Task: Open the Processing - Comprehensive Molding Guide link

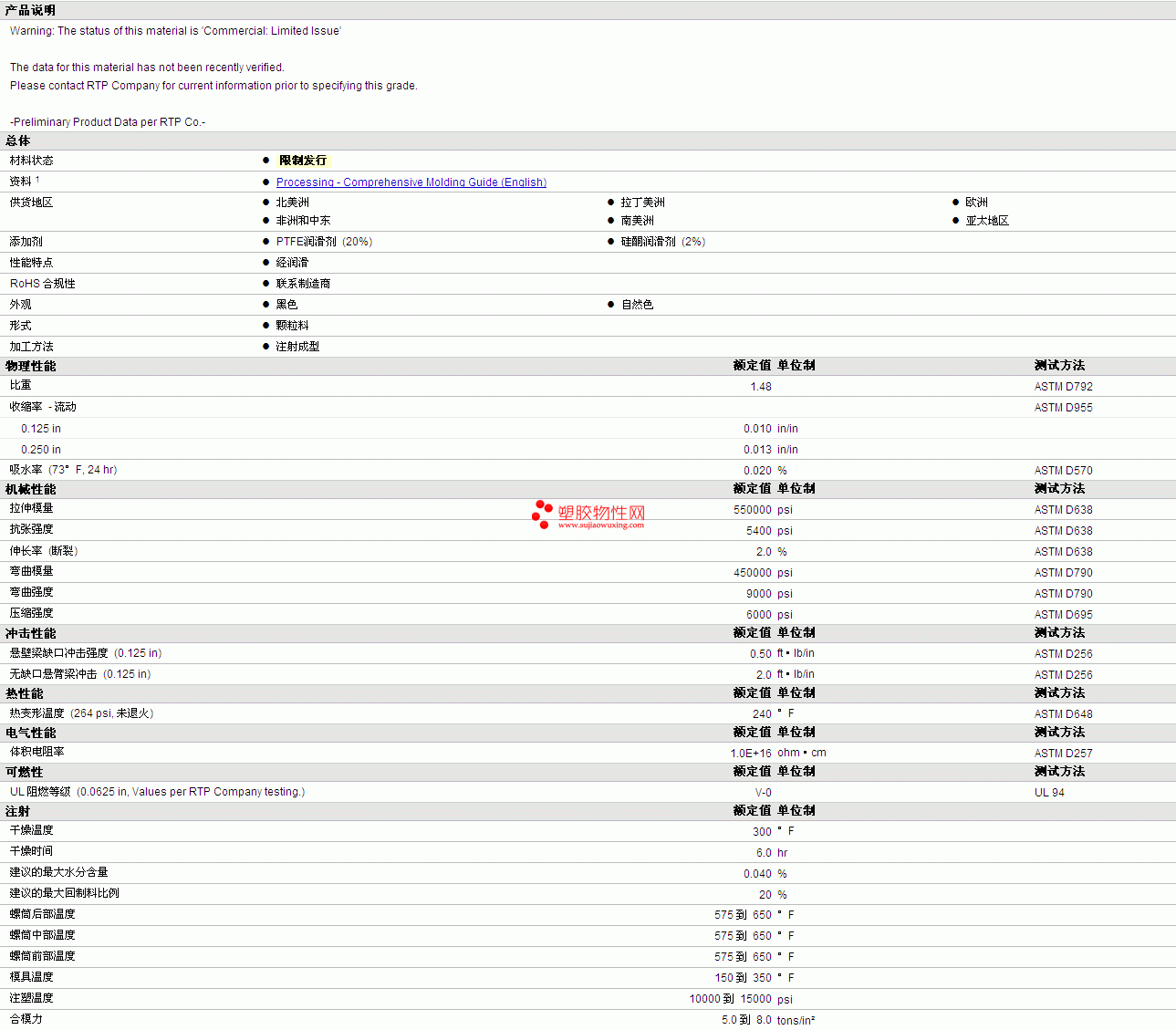Action: click(411, 182)
